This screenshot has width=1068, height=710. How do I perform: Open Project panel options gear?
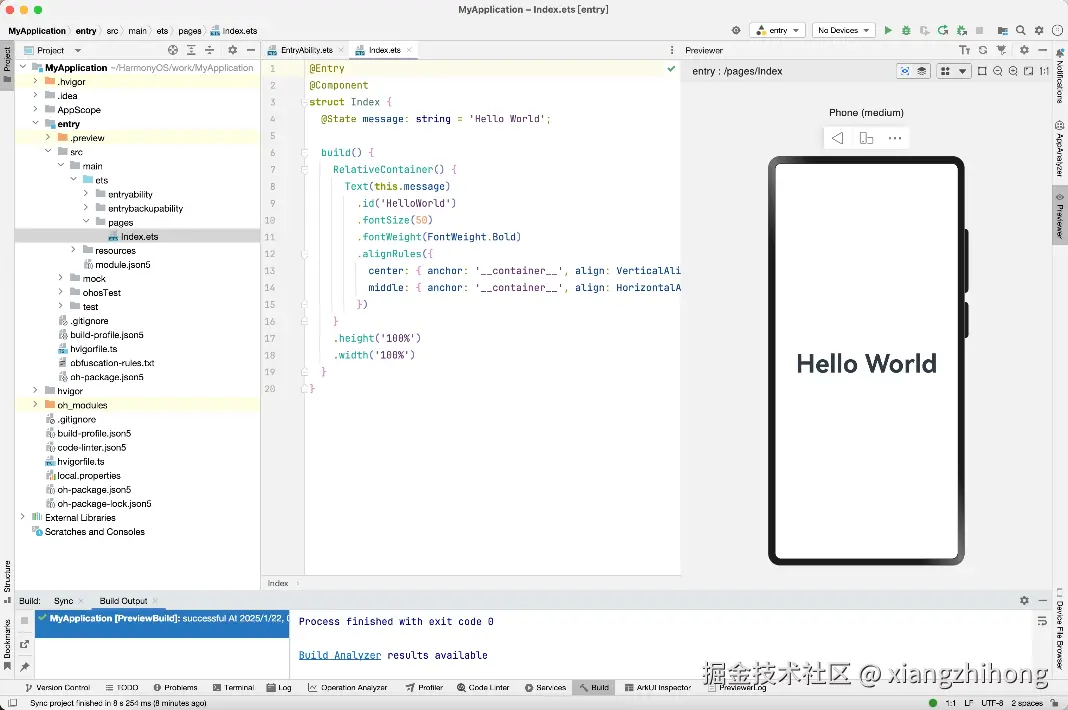tap(232, 50)
